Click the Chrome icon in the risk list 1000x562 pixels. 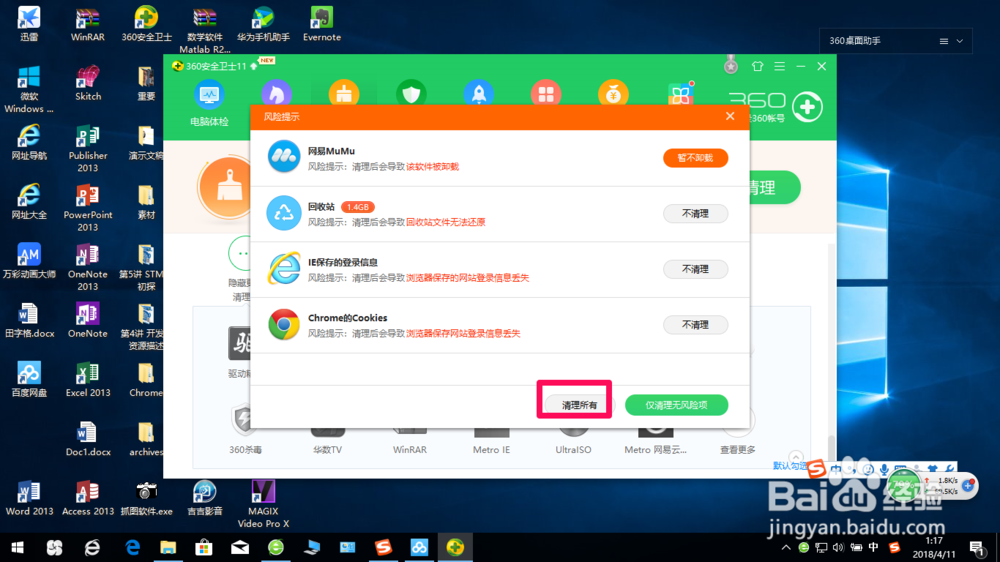(x=284, y=324)
